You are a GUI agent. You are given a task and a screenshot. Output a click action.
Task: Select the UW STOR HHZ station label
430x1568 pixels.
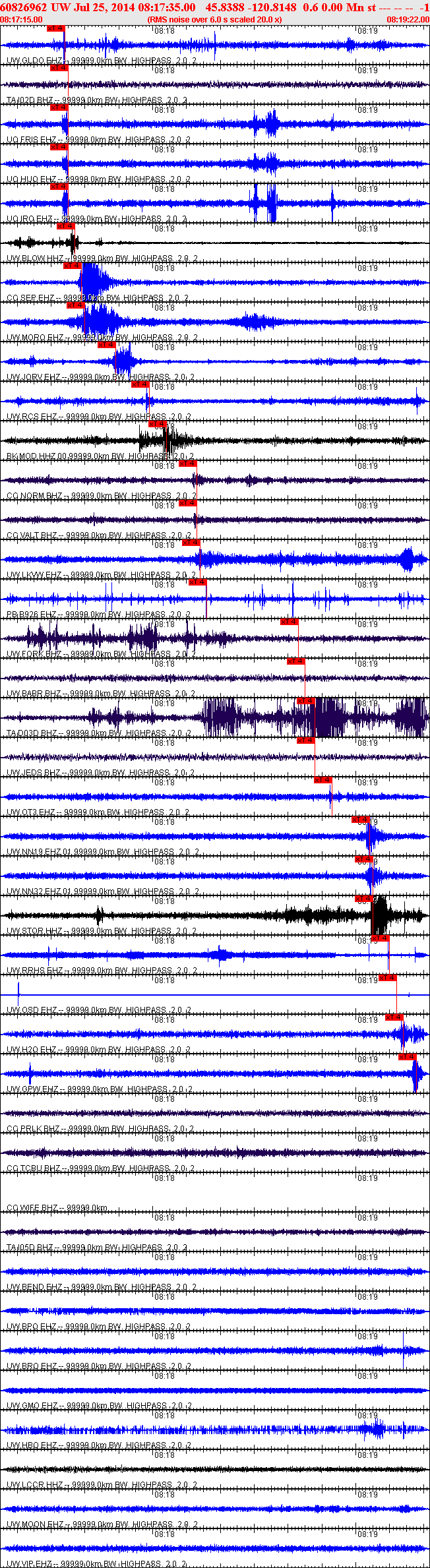click(x=34, y=931)
